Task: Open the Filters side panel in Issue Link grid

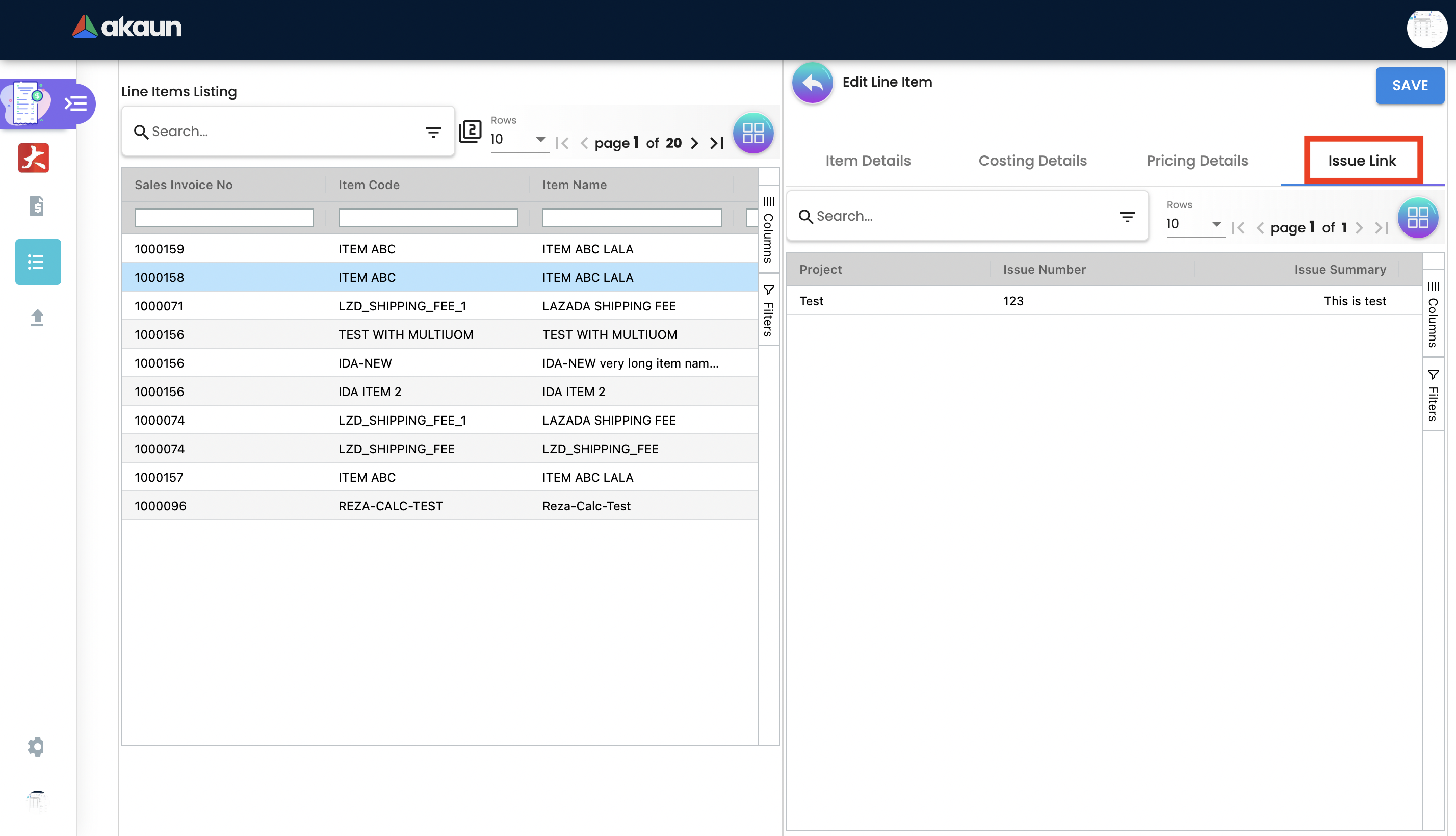Action: point(1433,395)
